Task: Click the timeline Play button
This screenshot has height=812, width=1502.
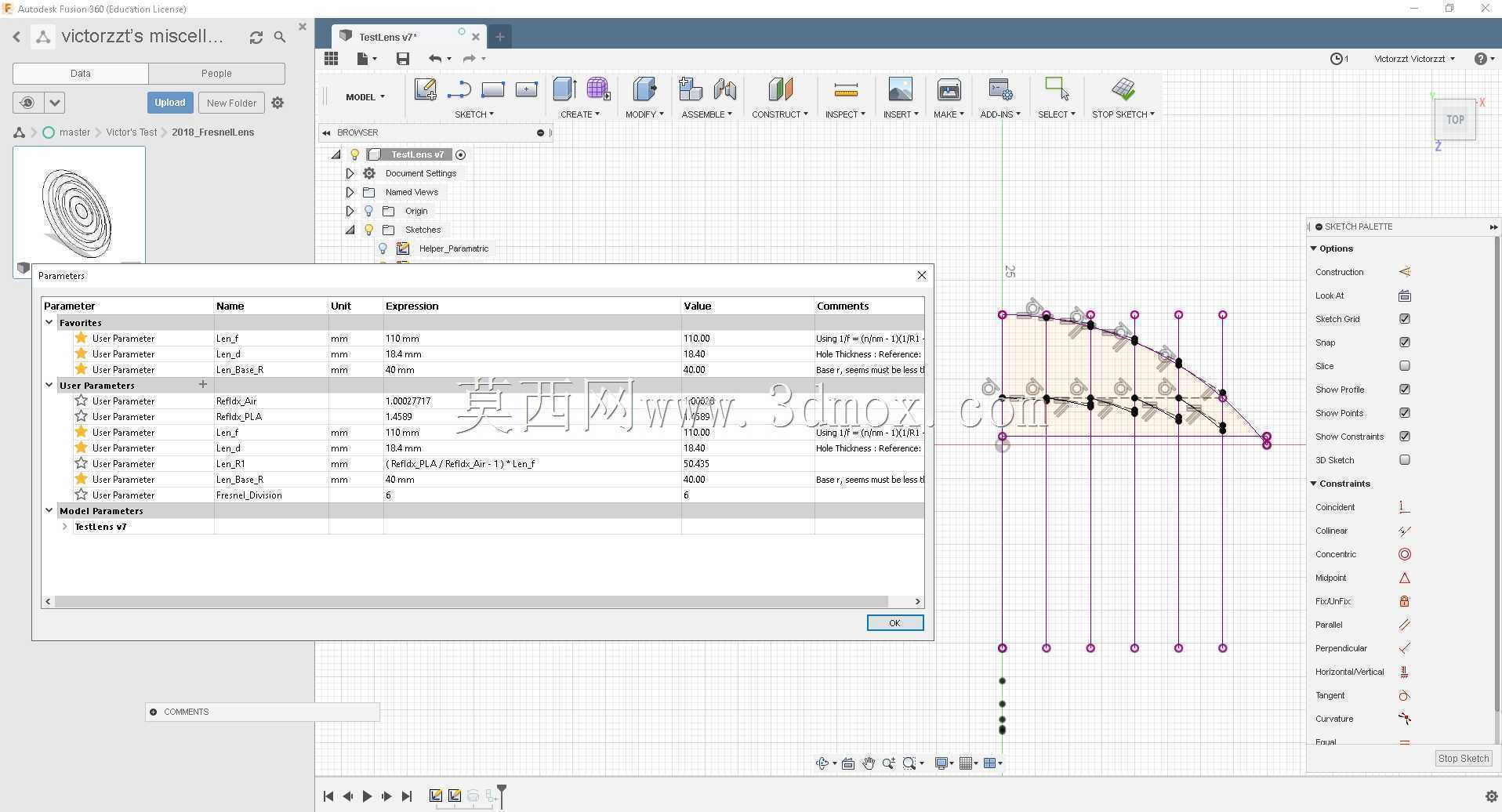Action: [x=367, y=796]
